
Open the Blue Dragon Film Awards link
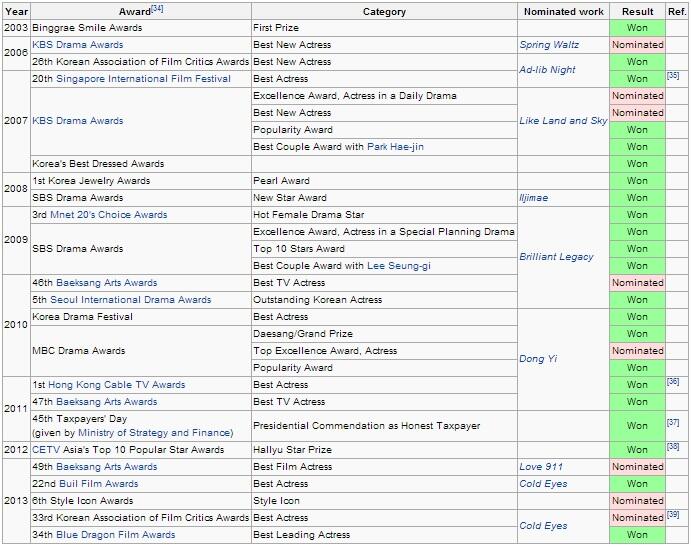click(x=116, y=535)
